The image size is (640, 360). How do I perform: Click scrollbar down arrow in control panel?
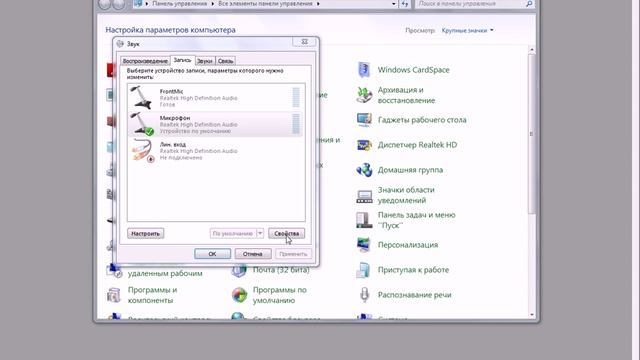pos(531,315)
